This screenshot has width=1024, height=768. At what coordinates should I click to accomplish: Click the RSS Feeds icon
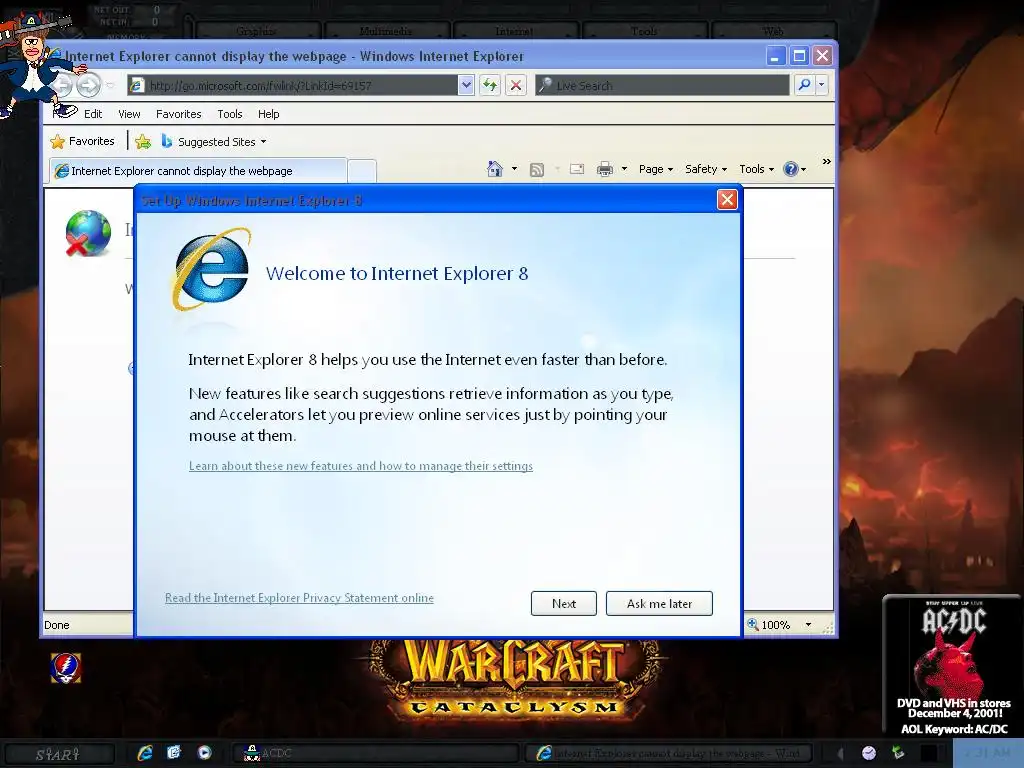pyautogui.click(x=537, y=170)
